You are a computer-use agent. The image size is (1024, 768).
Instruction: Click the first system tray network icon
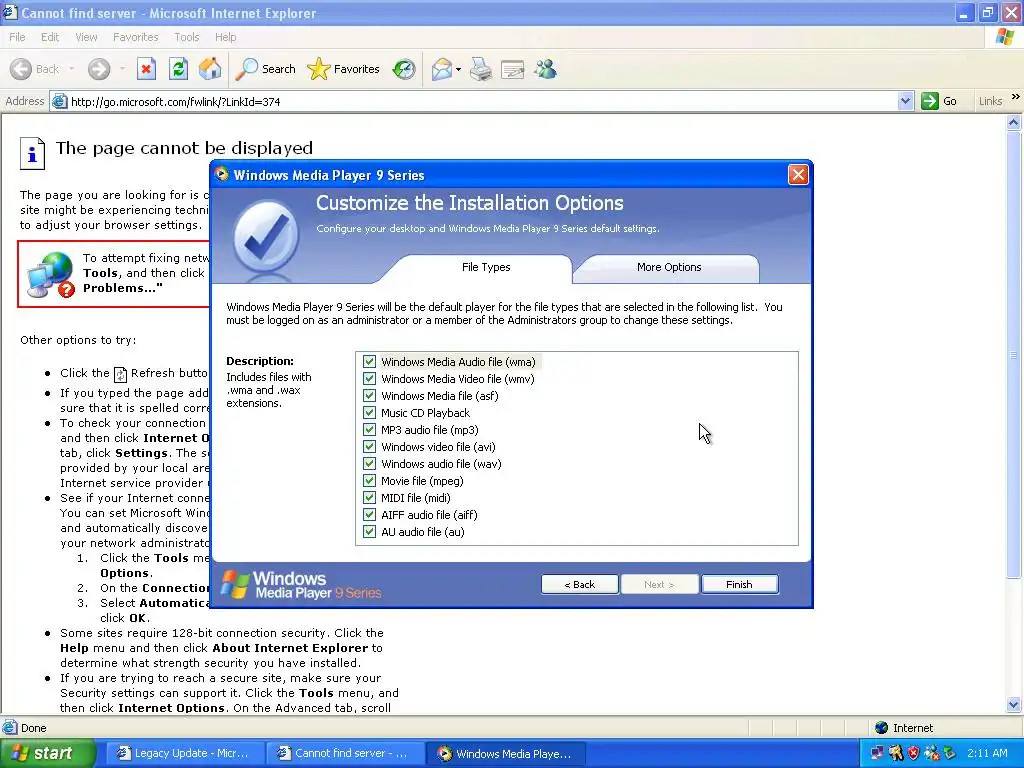pyautogui.click(x=877, y=753)
